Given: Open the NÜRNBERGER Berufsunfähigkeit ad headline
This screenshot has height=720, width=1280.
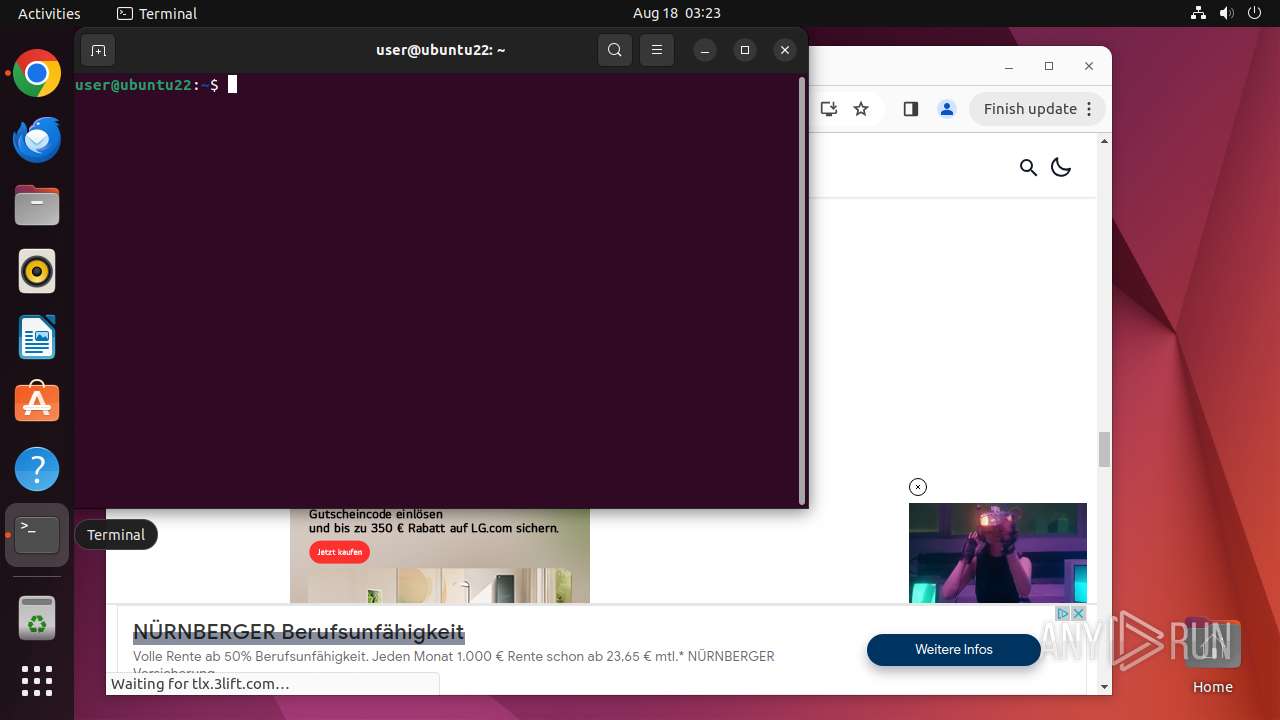Looking at the screenshot, I should tap(299, 632).
